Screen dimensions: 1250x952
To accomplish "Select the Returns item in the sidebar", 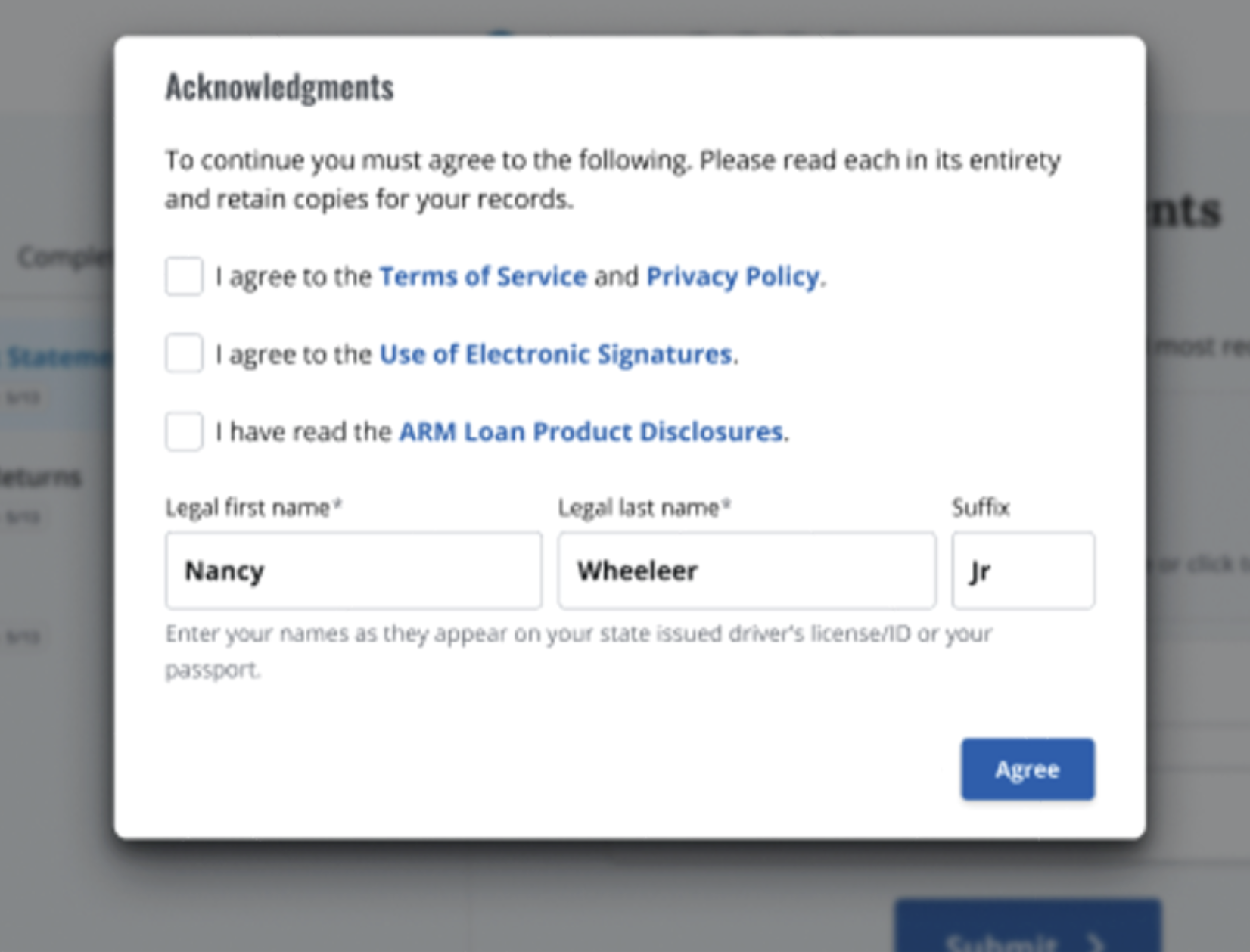I will coord(42,478).
